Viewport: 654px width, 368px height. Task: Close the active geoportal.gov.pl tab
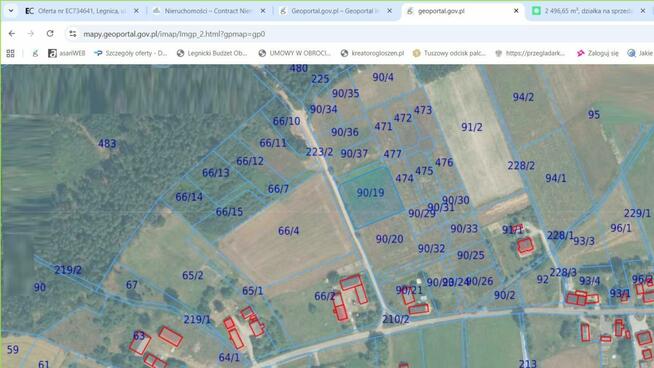(516, 11)
